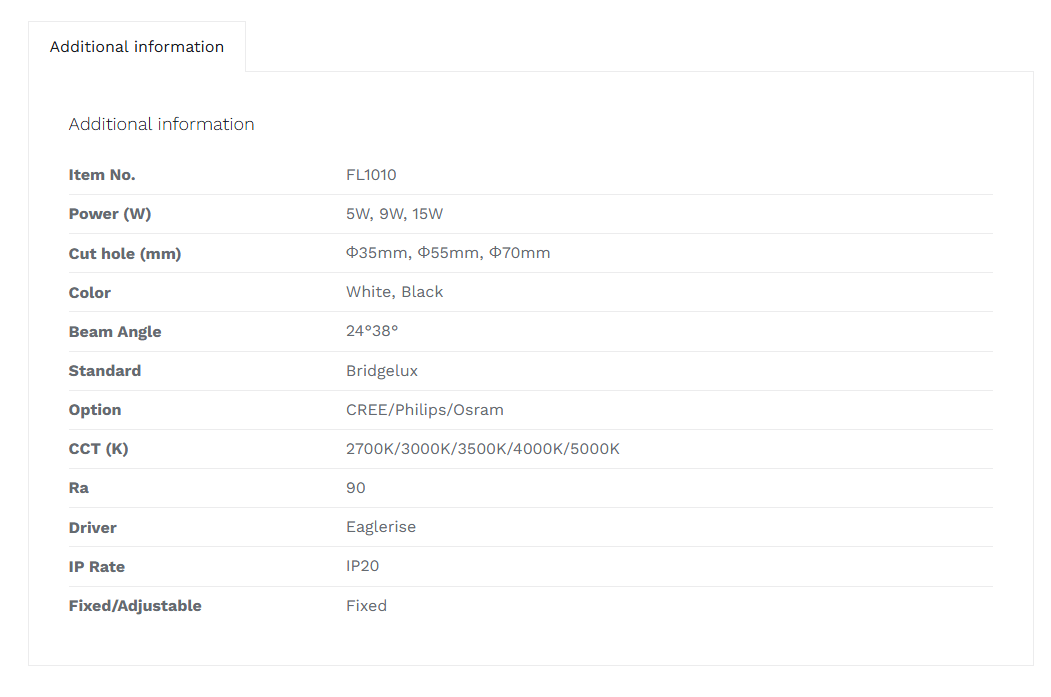Click the FL1010 item number value
This screenshot has width=1051, height=697.
tap(371, 175)
